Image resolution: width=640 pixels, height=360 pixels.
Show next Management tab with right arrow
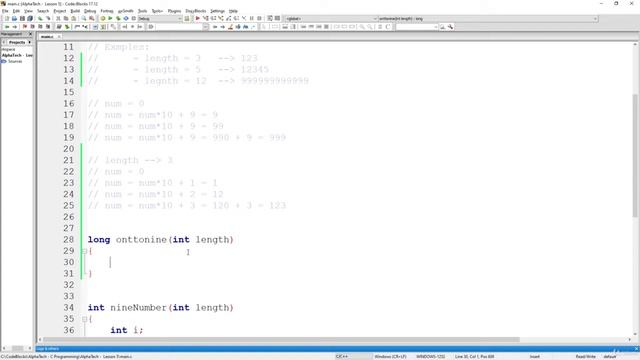30,42
